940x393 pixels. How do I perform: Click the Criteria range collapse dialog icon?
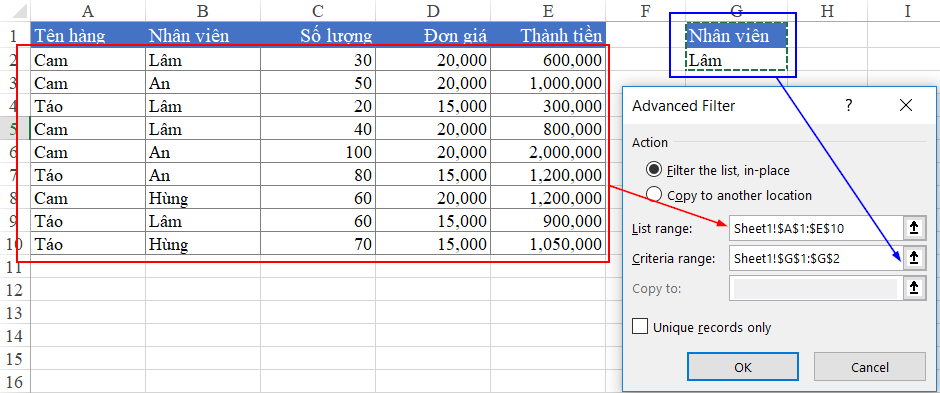[x=914, y=258]
